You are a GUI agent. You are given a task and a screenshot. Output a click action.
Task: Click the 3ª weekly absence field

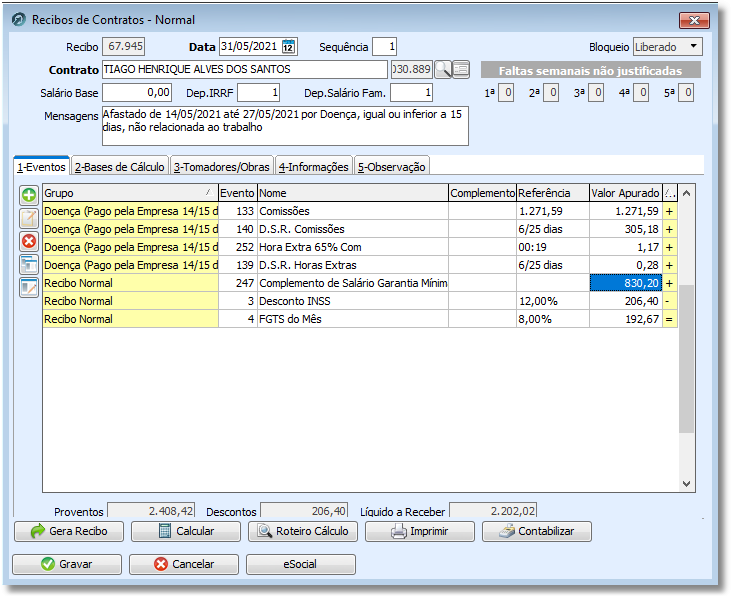[x=596, y=92]
